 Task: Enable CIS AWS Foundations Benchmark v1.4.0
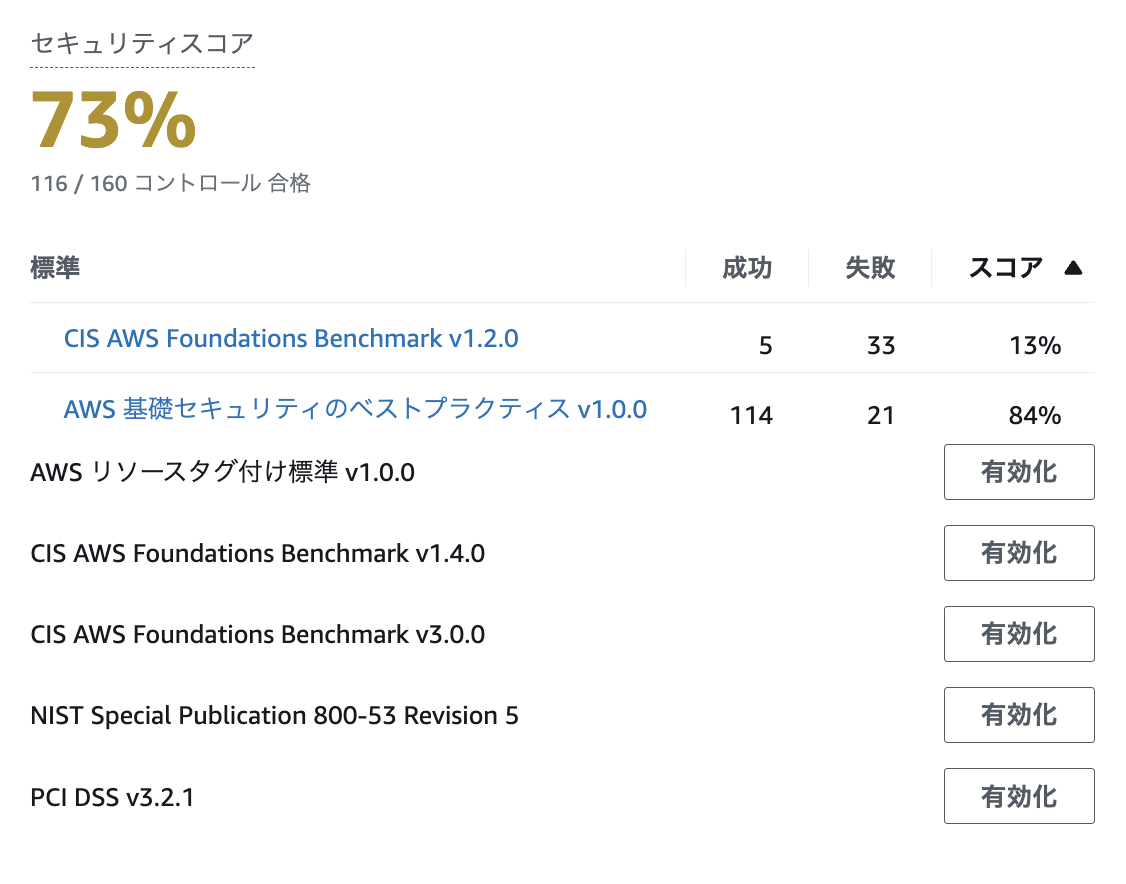[x=1019, y=553]
